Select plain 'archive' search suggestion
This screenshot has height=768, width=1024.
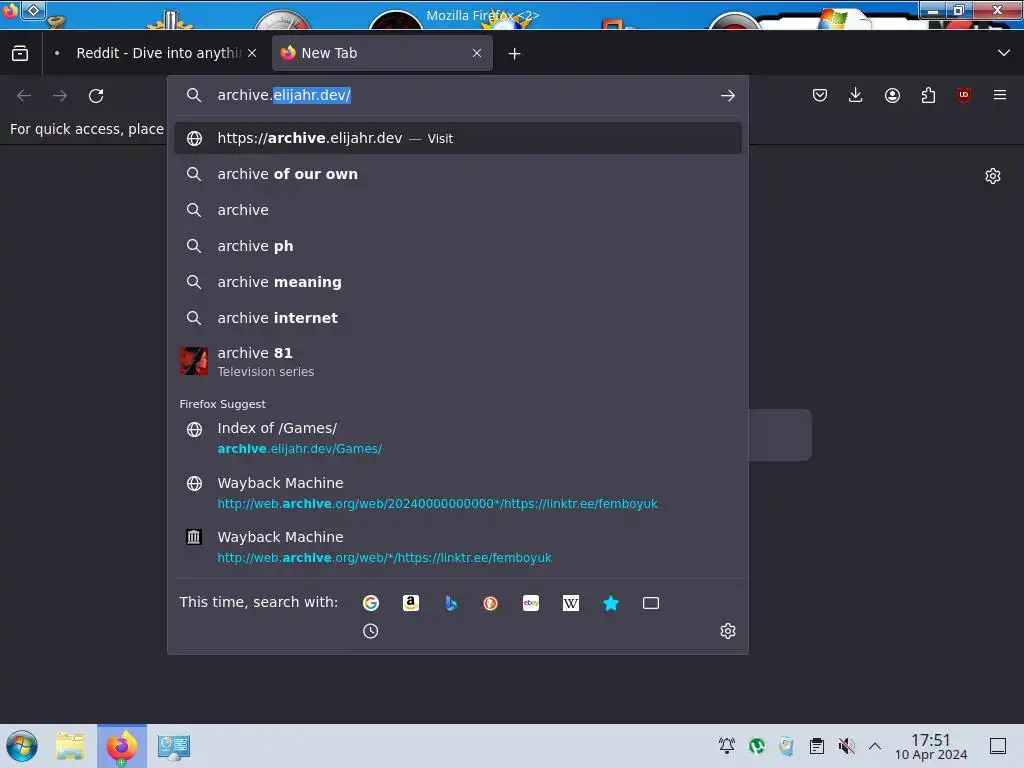pos(457,210)
